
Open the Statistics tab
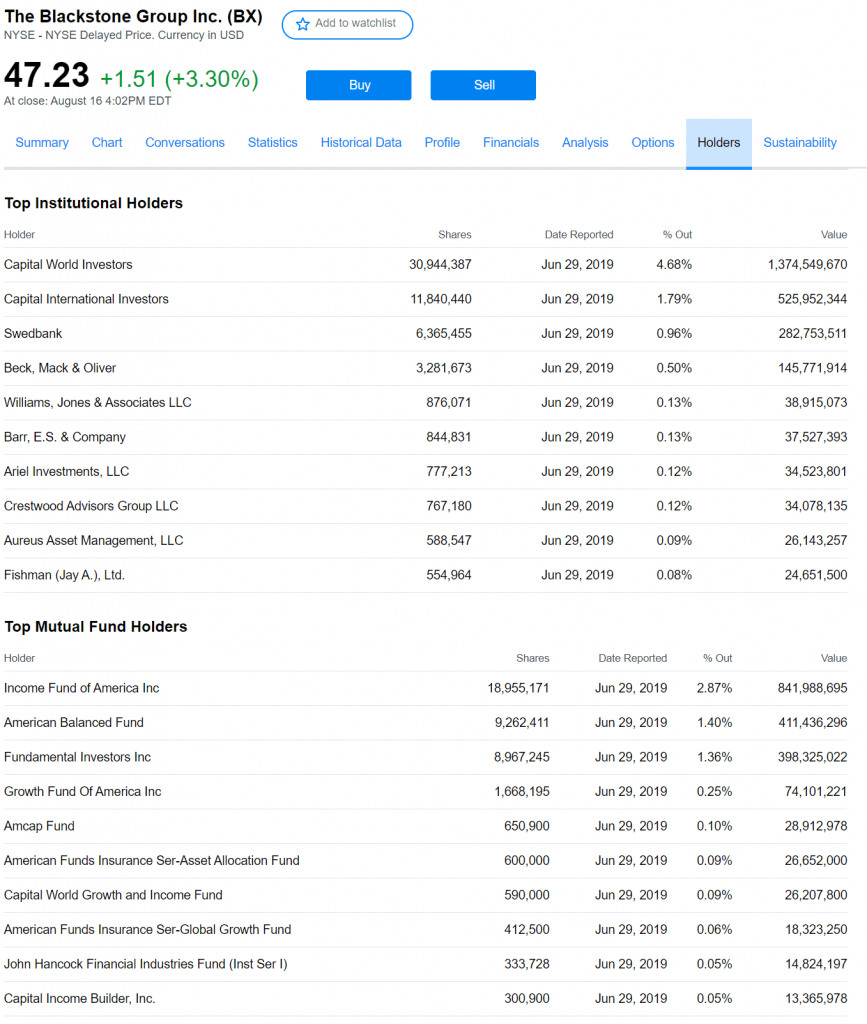(273, 143)
